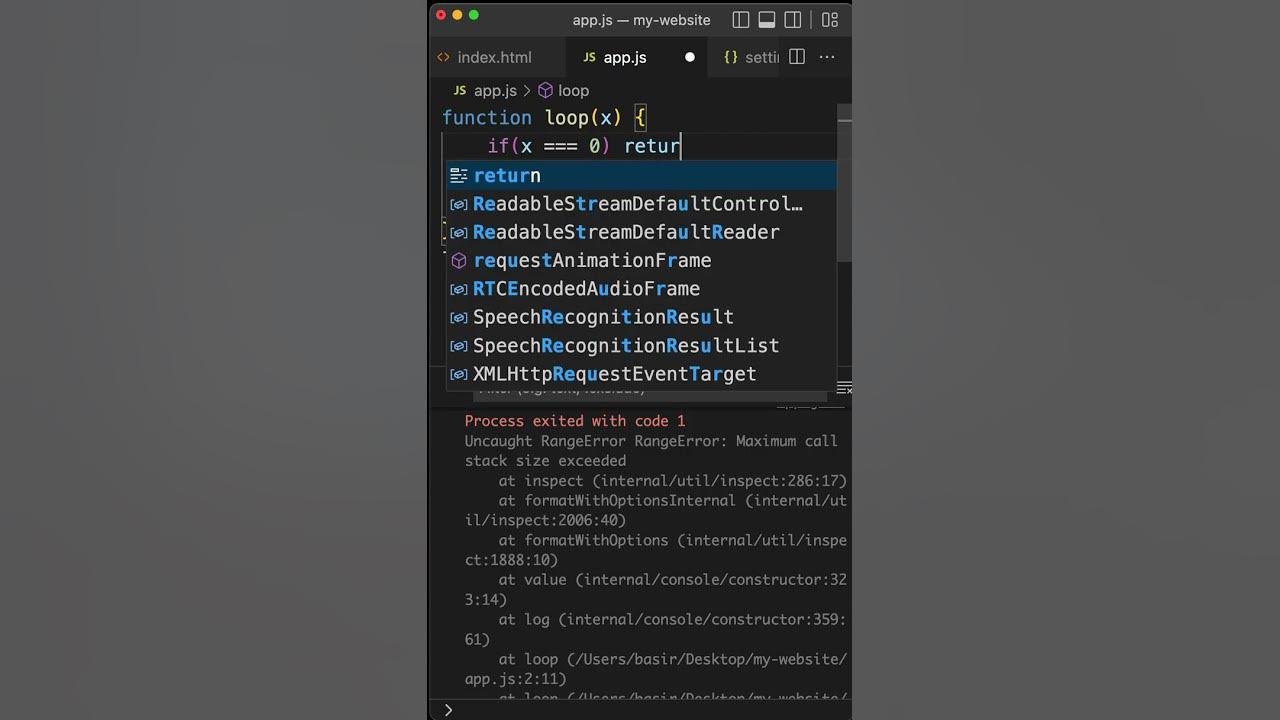Split the editor to the right

point(797,57)
